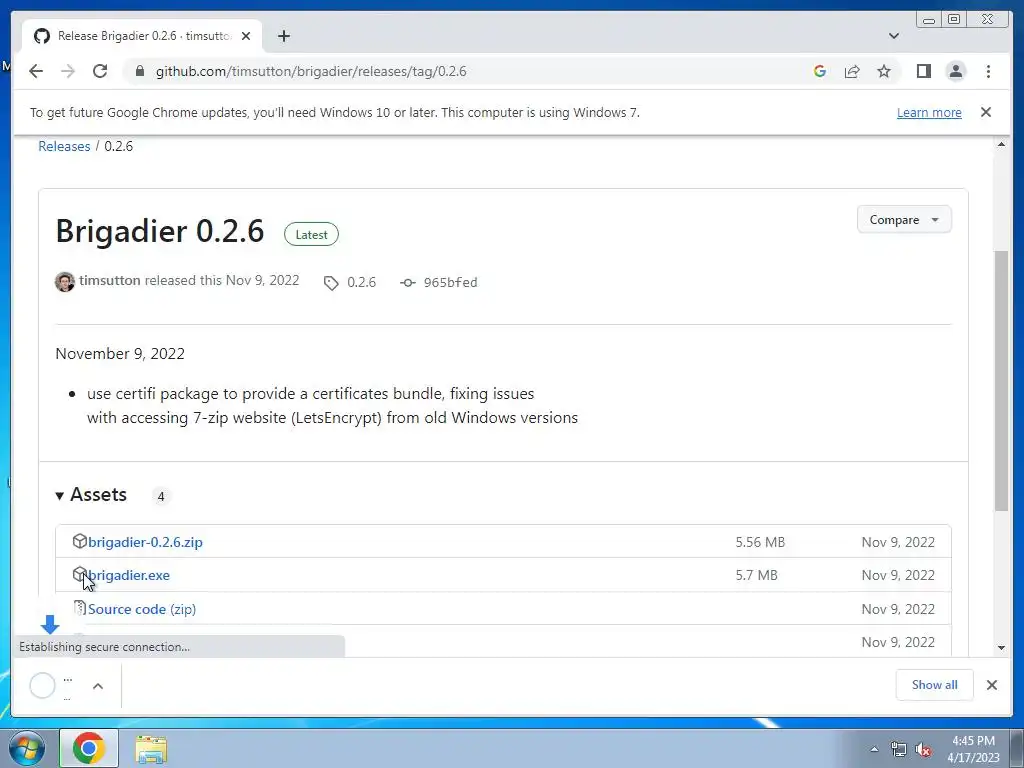Screen dimensions: 1024x768
Task: Bookmark this page with star icon
Action: pyautogui.click(x=884, y=71)
